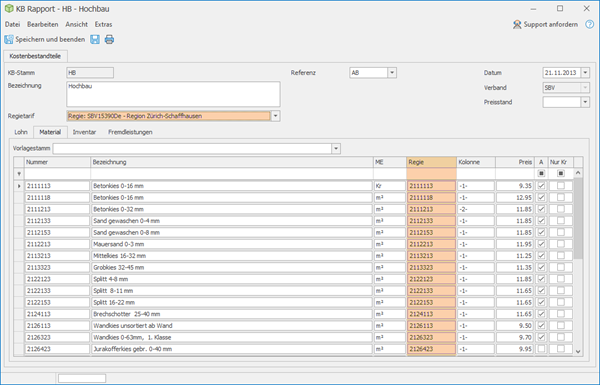This screenshot has width=600, height=385.
Task: Open the Ansicht menu
Action: [77, 24]
